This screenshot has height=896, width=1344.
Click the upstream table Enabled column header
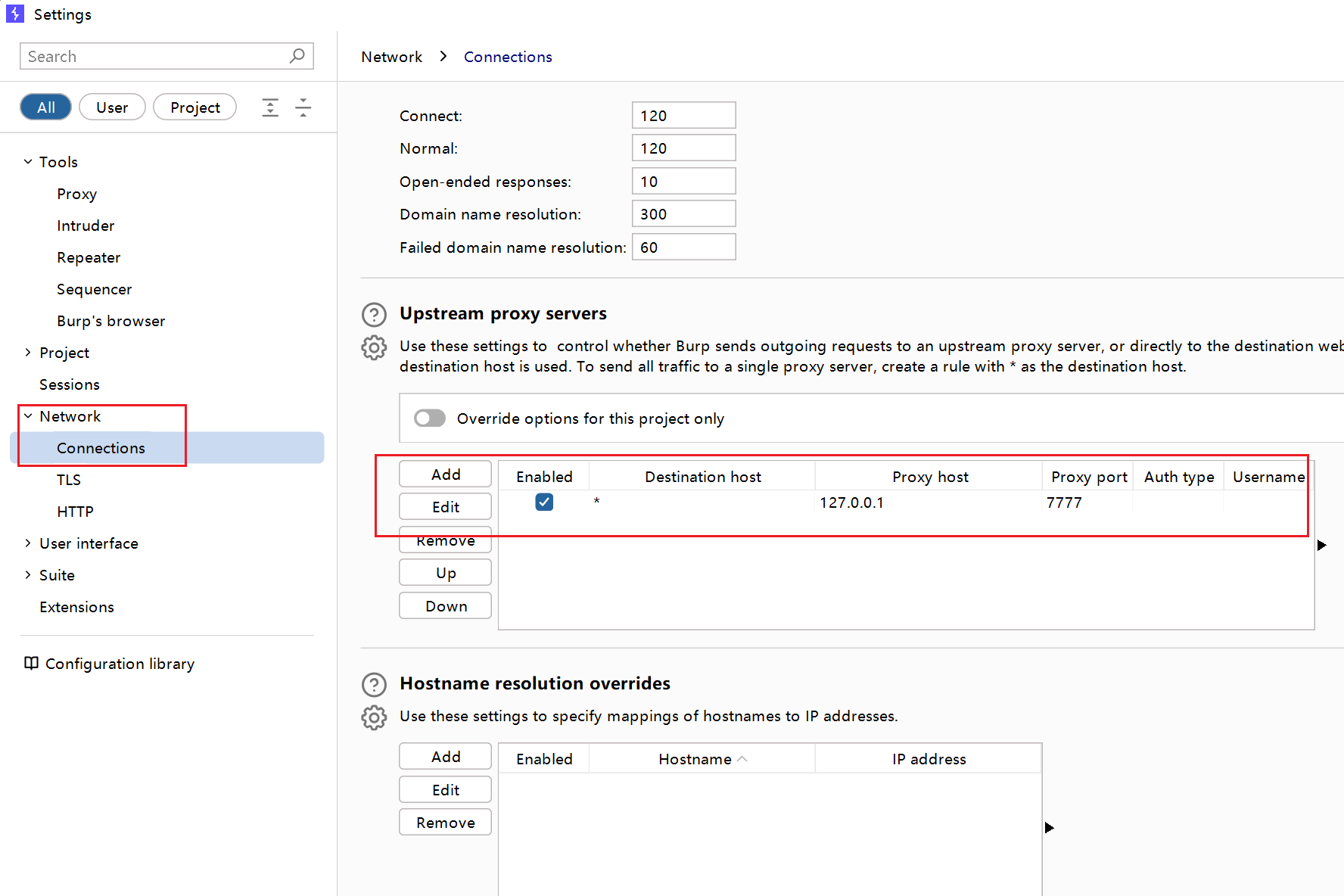click(x=544, y=477)
